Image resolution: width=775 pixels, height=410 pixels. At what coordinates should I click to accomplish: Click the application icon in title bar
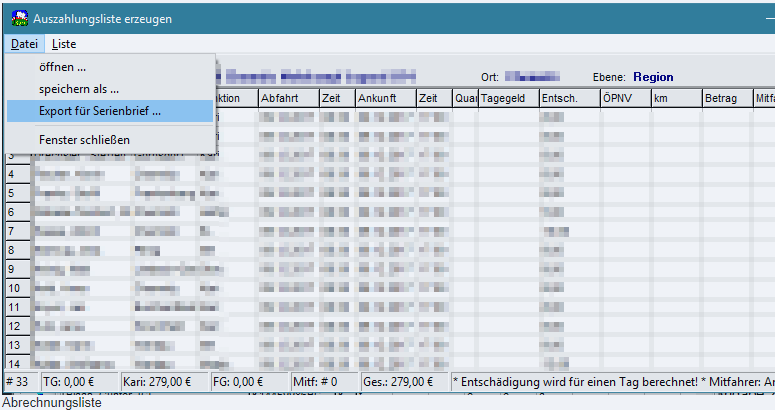pyautogui.click(x=20, y=19)
